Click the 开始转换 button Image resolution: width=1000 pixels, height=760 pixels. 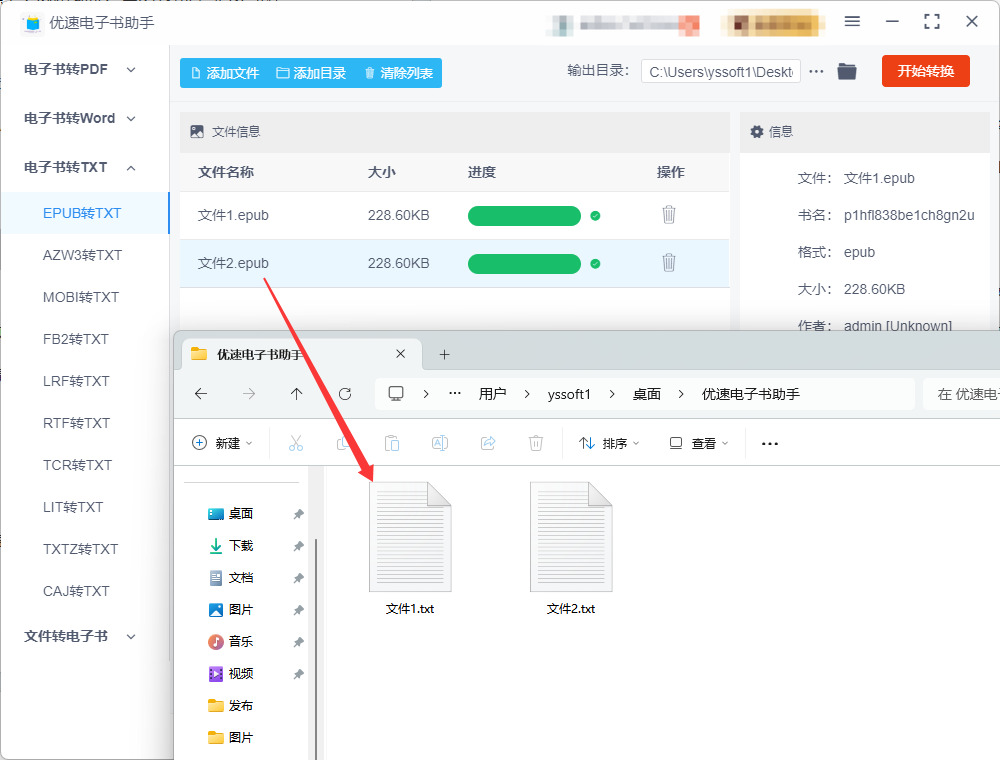[x=925, y=71]
